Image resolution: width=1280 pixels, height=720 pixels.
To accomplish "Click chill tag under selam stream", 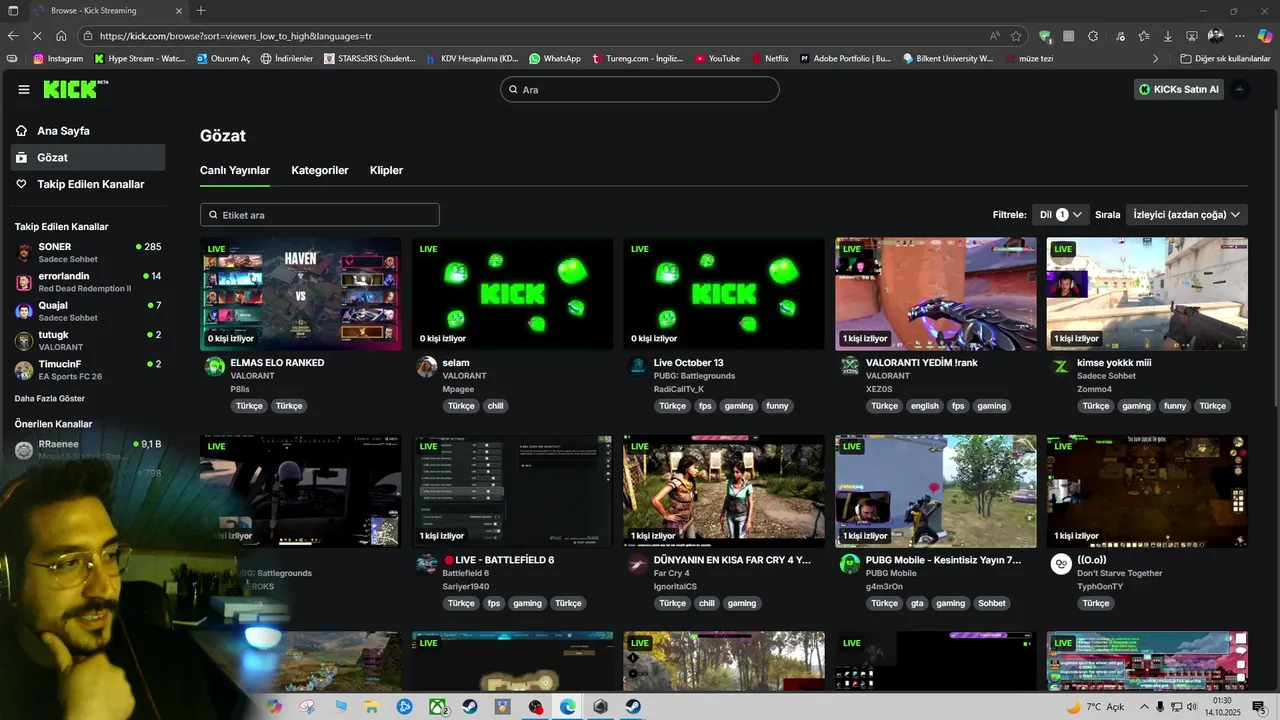I will (x=495, y=406).
